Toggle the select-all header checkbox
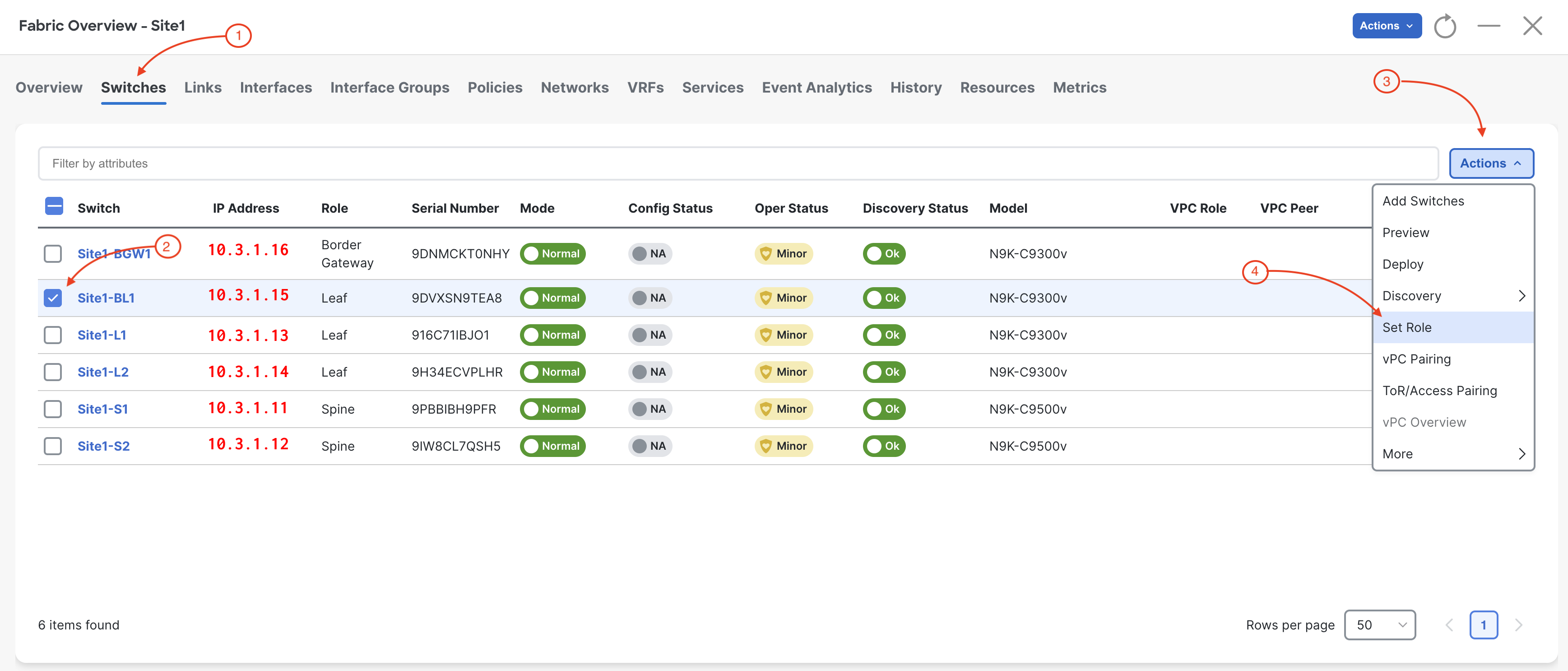This screenshot has height=671, width=1568. tap(54, 206)
